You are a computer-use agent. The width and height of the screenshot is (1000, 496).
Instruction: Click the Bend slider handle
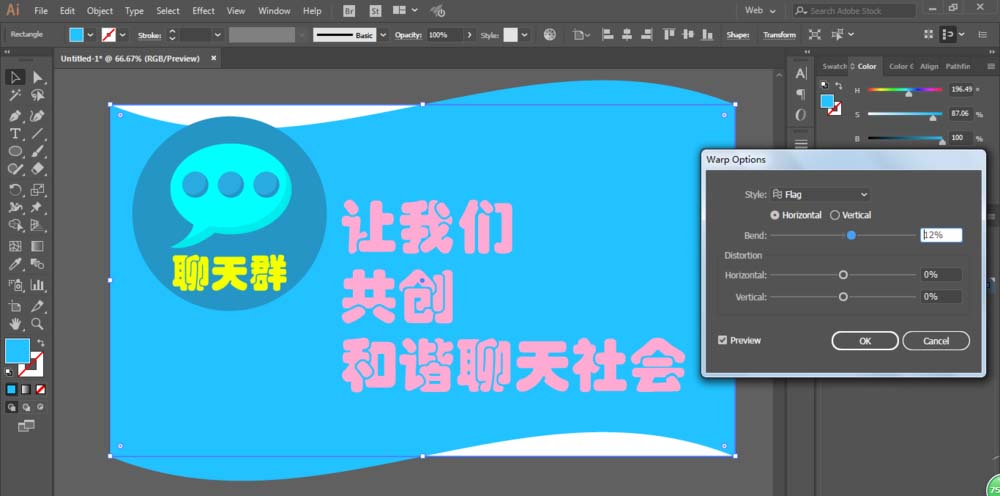pyautogui.click(x=851, y=235)
